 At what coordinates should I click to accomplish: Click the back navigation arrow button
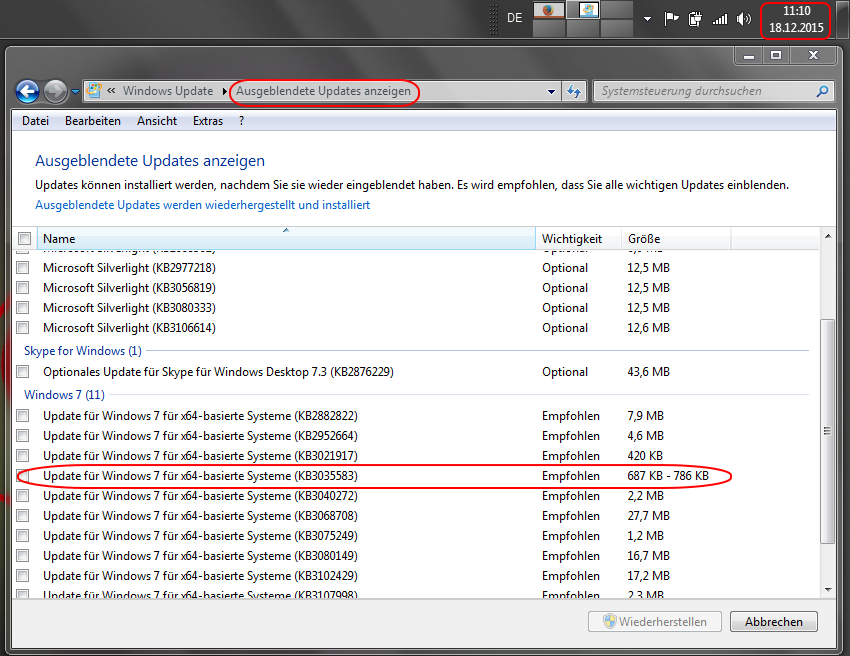(28, 91)
